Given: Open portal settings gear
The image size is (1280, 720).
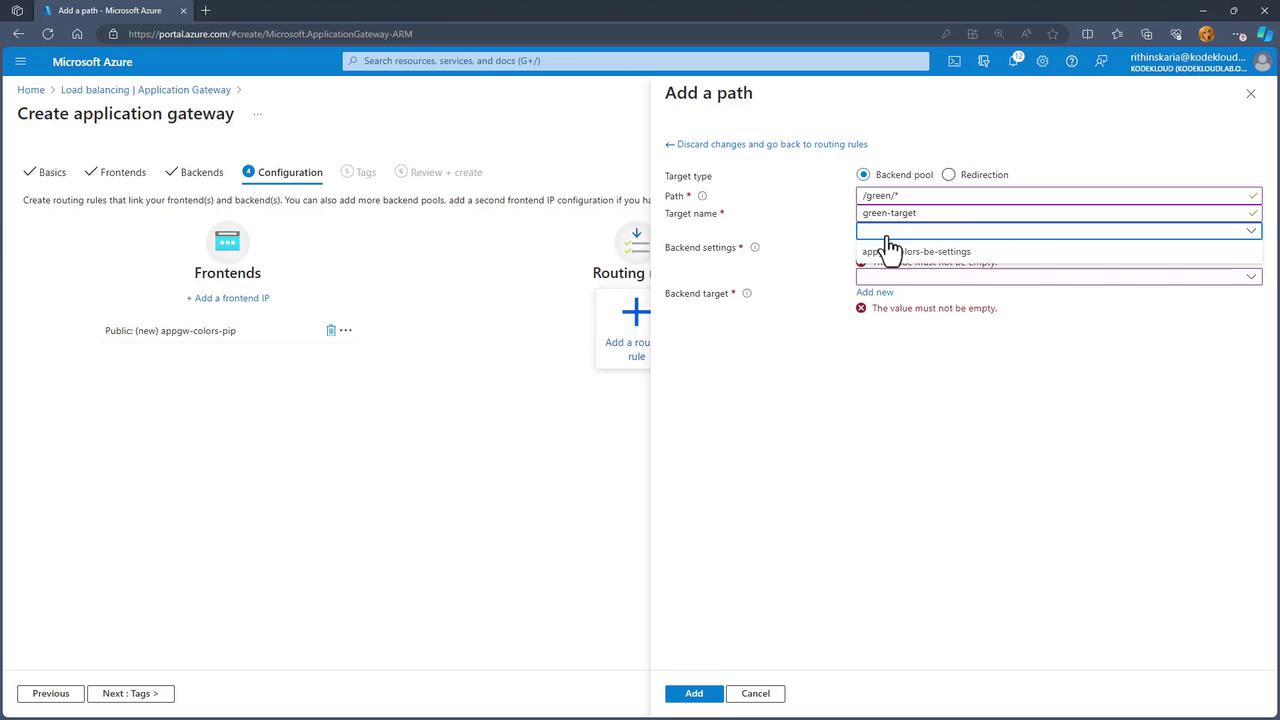Looking at the screenshot, I should click(1042, 61).
